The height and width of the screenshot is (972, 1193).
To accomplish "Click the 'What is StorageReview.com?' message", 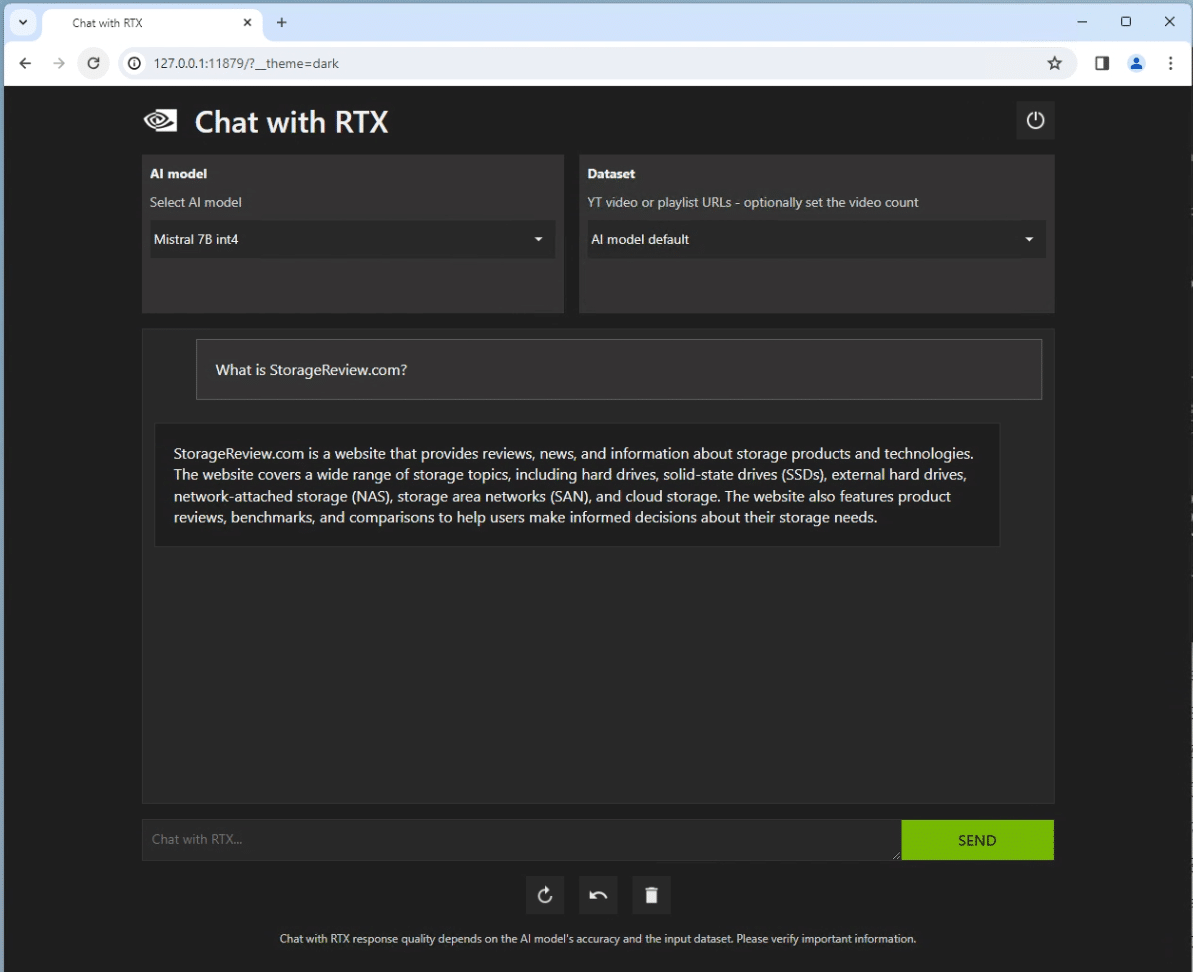I will point(619,370).
